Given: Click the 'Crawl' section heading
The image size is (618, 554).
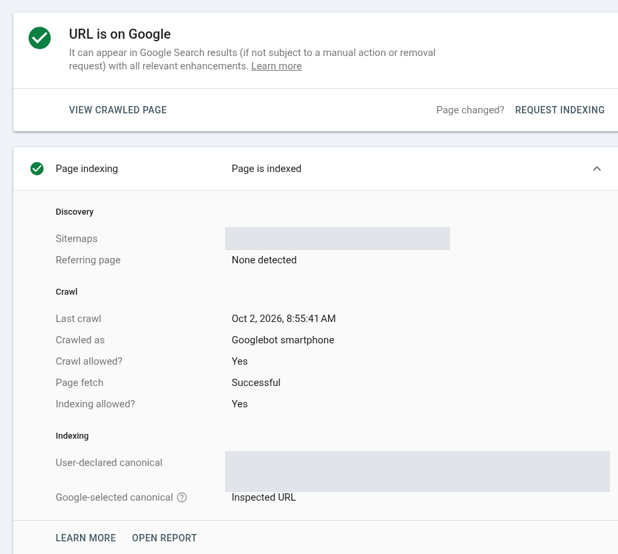Looking at the screenshot, I should [x=67, y=292].
